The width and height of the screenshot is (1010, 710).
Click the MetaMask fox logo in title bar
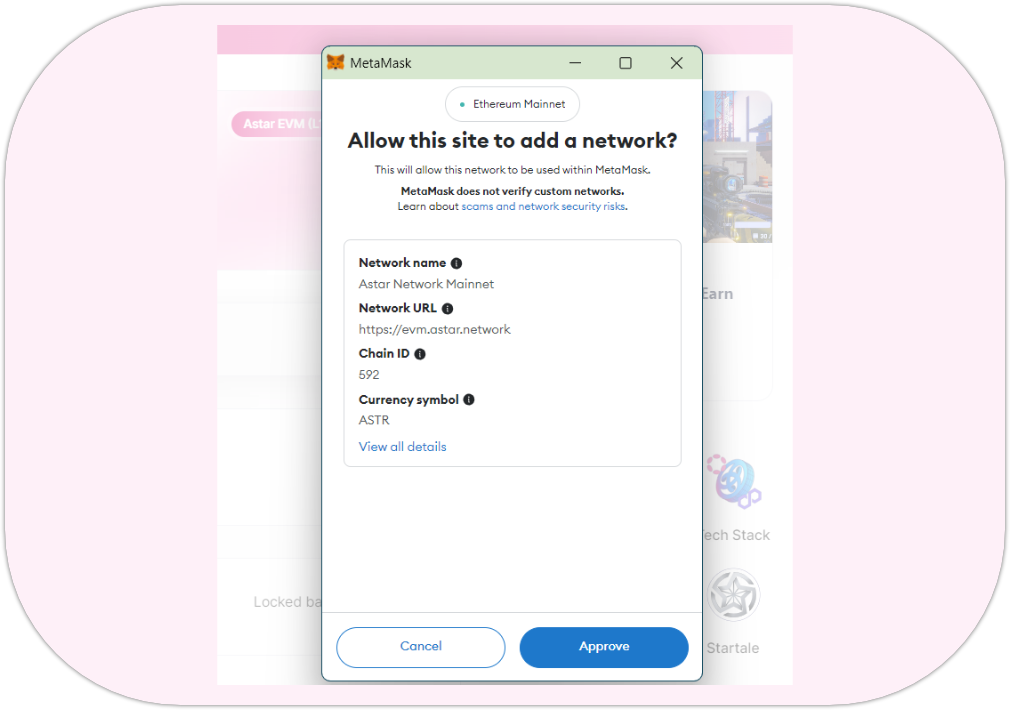tap(336, 63)
